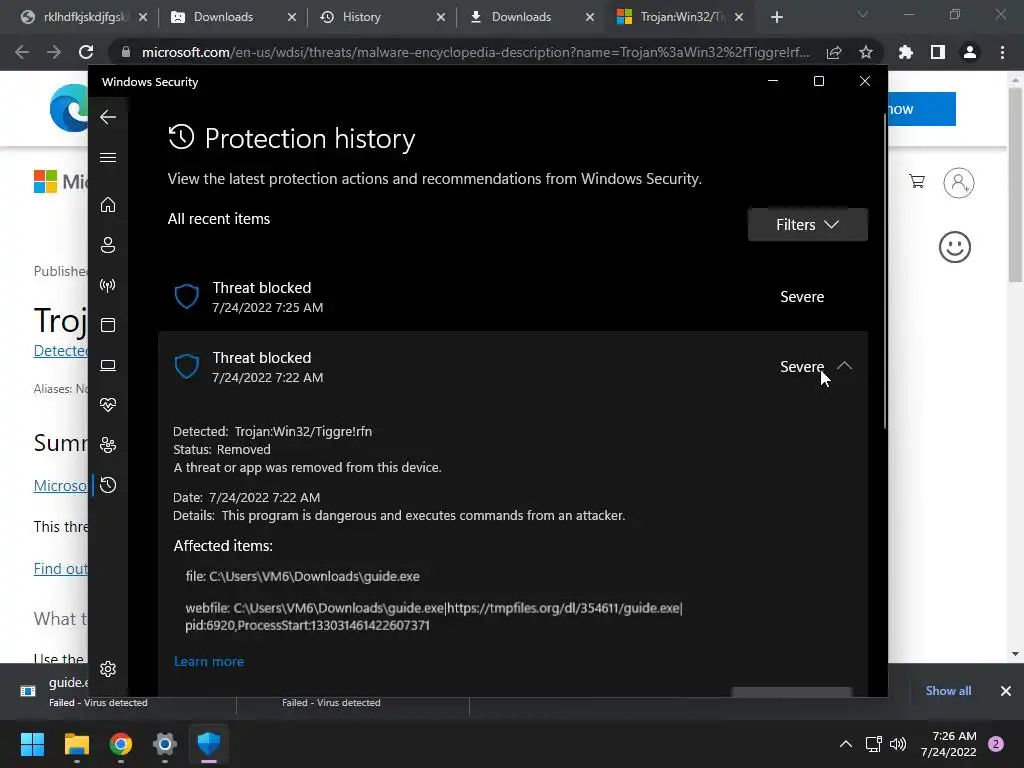1024x768 pixels.
Task: Click the Microsoft link under Summary
Action: [61, 486]
